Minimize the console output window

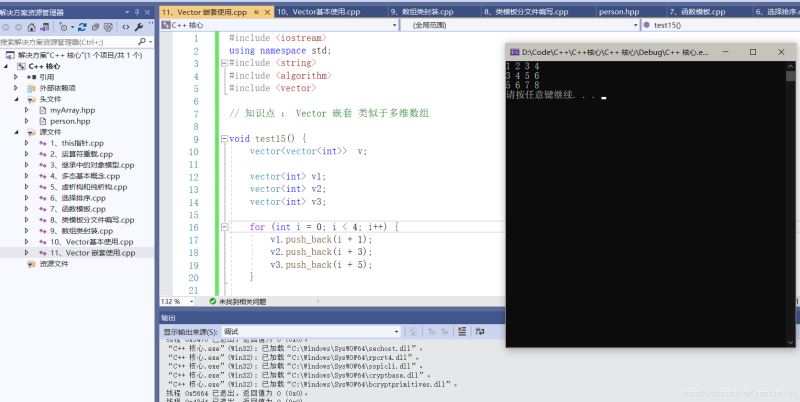pyautogui.click(x=725, y=52)
